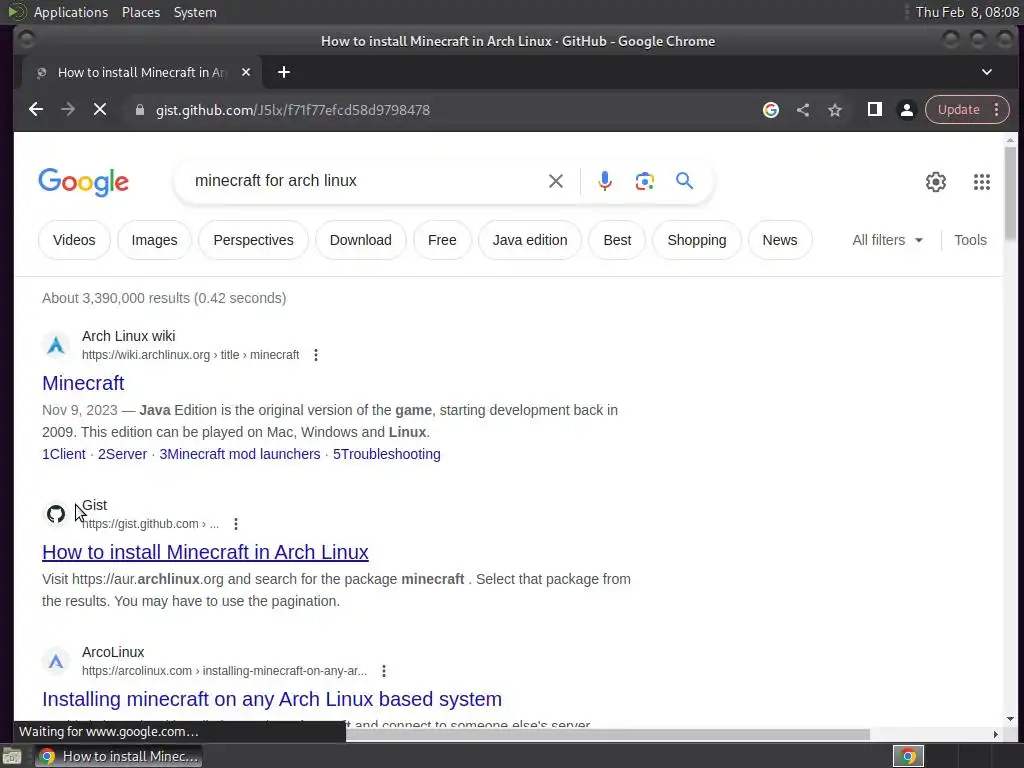Open the Applications menu
This screenshot has width=1024, height=768.
click(71, 12)
